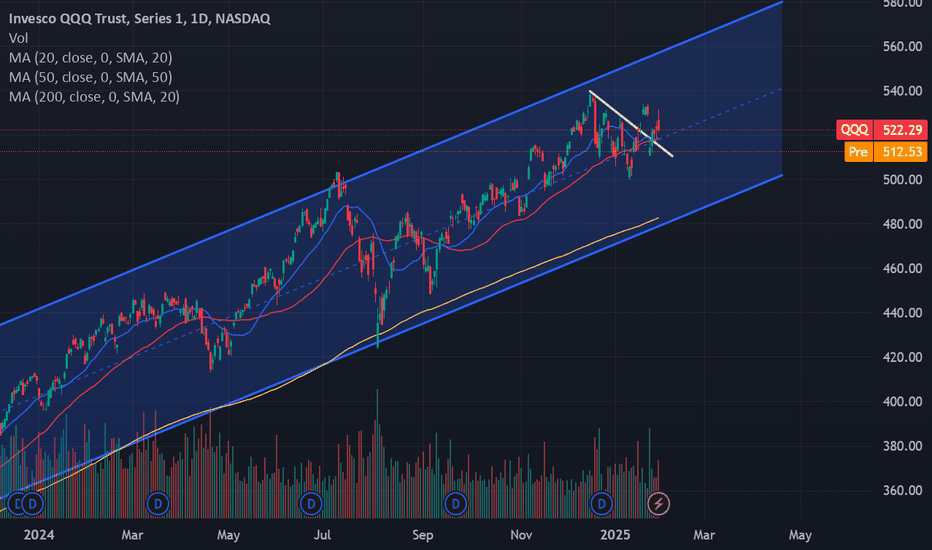Click the dividend D marker near March 2024
The image size is (932, 550).
(158, 504)
